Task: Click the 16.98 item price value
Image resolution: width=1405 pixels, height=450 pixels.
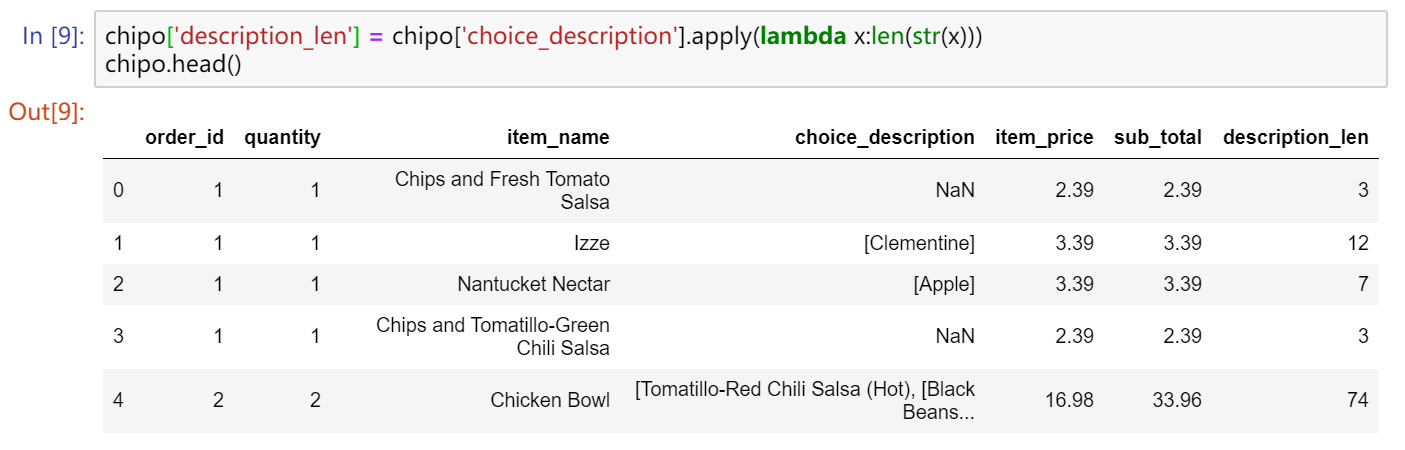Action: point(1067,401)
